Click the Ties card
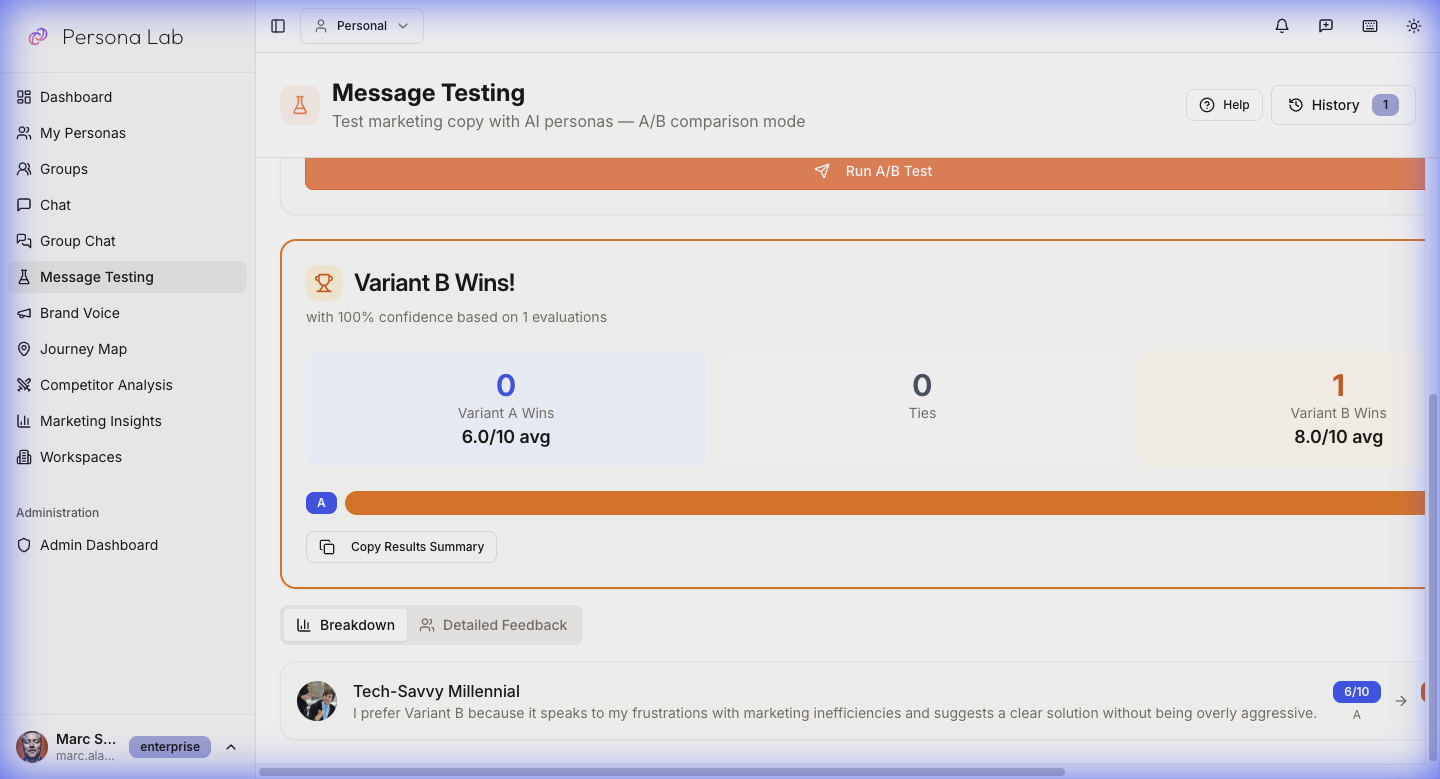1440x779 pixels. (922, 410)
